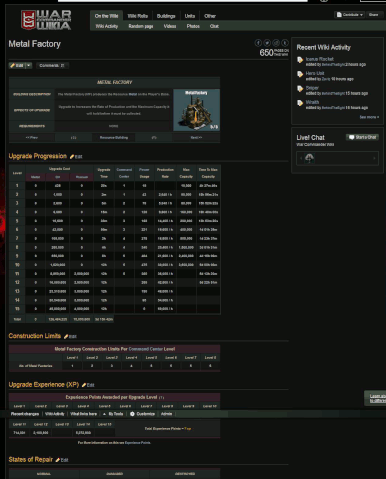Click pencil edit icon beside Construction Limits
Image resolution: width=386 pixels, height=479 pixels.
point(66,336)
